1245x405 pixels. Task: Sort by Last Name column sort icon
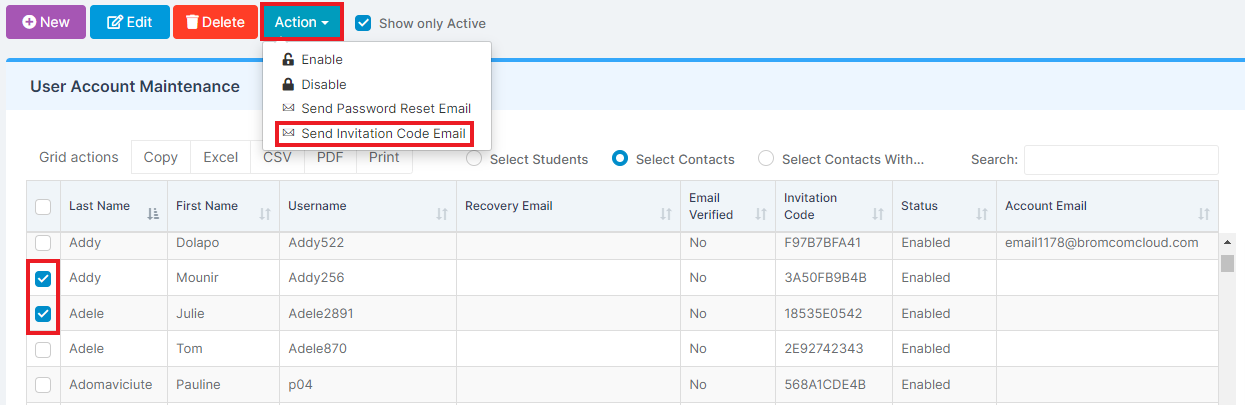[x=153, y=213]
